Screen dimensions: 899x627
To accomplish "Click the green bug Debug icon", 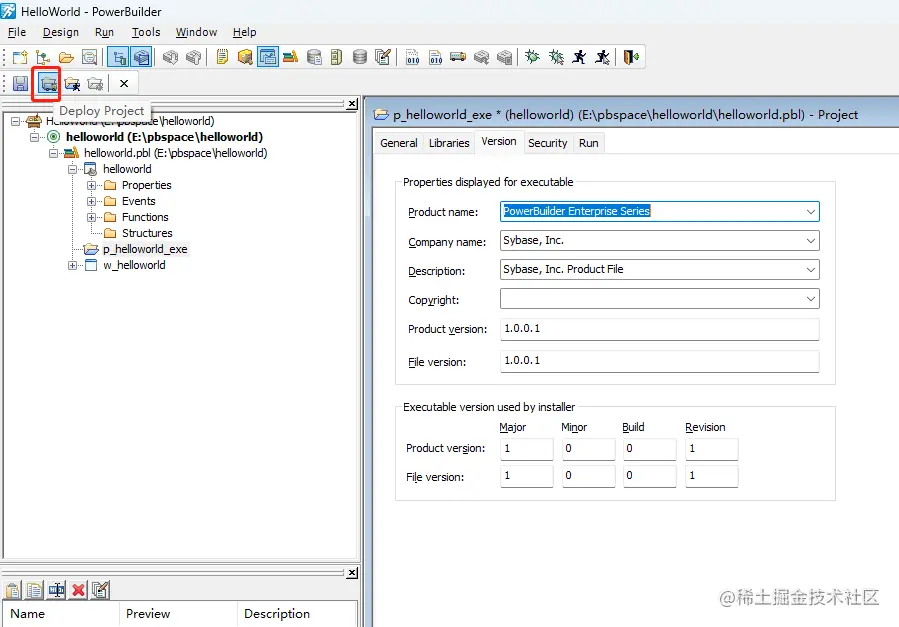I will pos(533,57).
